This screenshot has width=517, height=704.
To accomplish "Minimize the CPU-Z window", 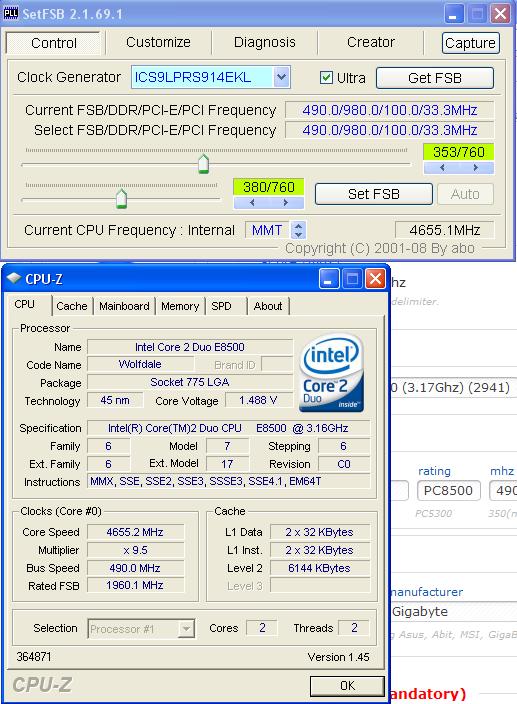I will click(329, 279).
